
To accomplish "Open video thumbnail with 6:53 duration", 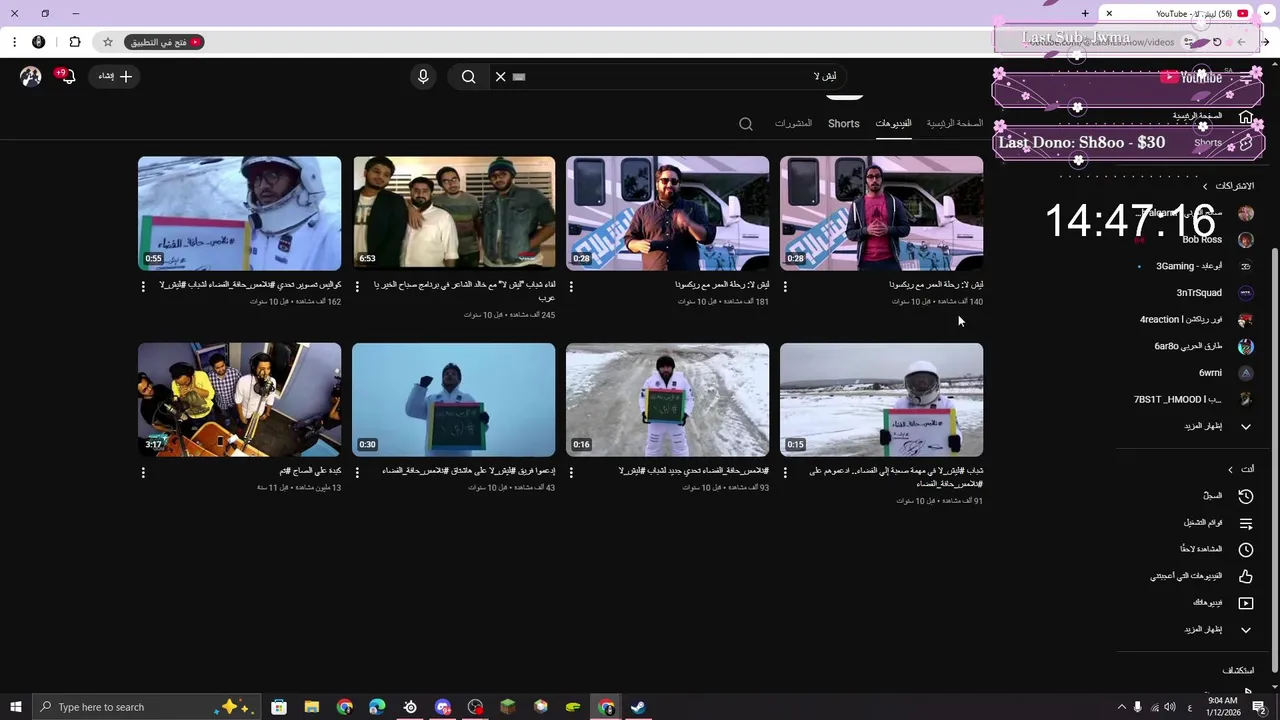I will coord(453,213).
